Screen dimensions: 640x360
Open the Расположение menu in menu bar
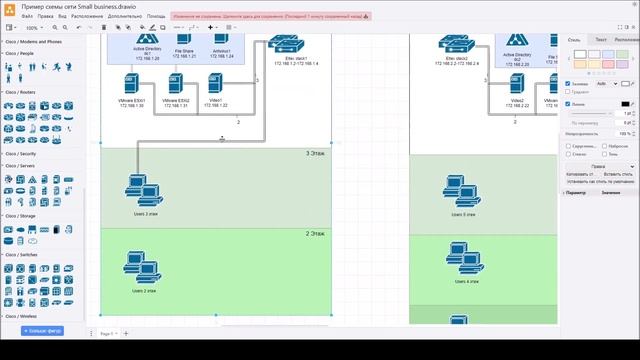point(87,16)
